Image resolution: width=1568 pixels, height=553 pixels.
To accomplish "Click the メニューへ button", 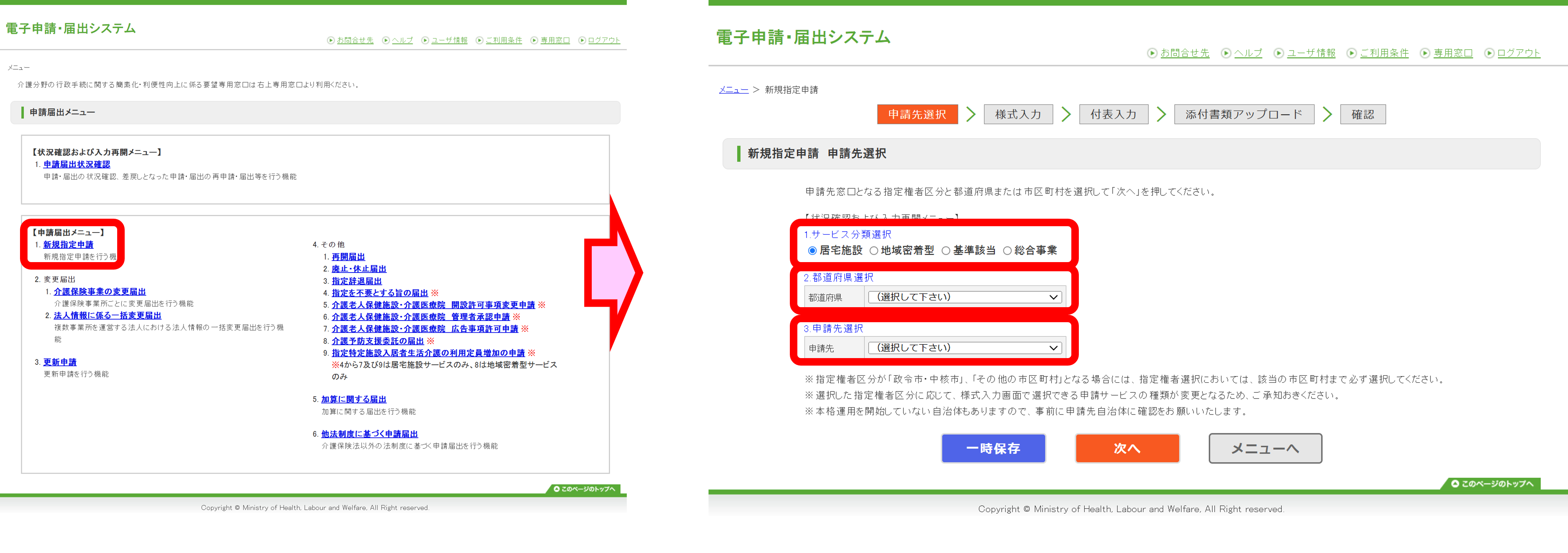I will pos(1265,448).
